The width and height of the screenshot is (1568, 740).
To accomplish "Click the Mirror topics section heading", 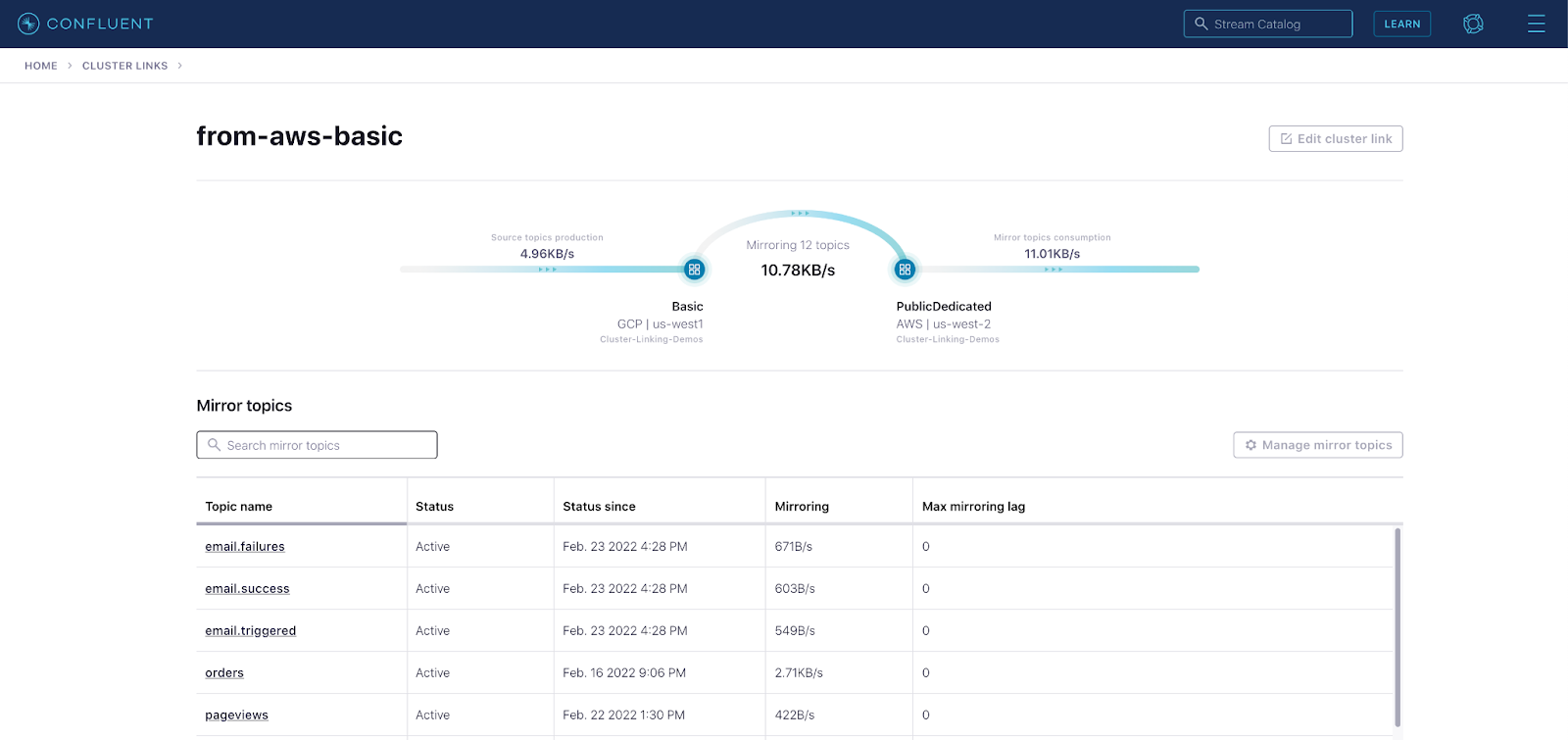I will pos(244,406).
